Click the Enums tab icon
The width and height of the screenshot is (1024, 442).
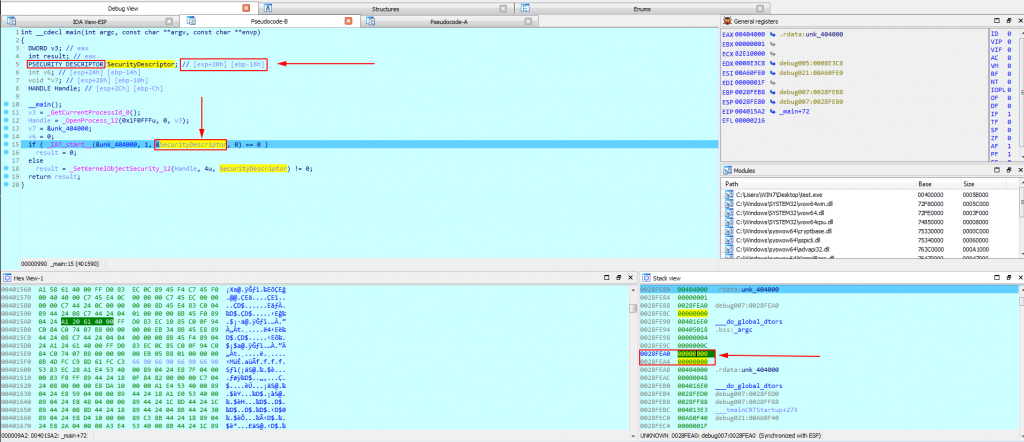click(524, 8)
